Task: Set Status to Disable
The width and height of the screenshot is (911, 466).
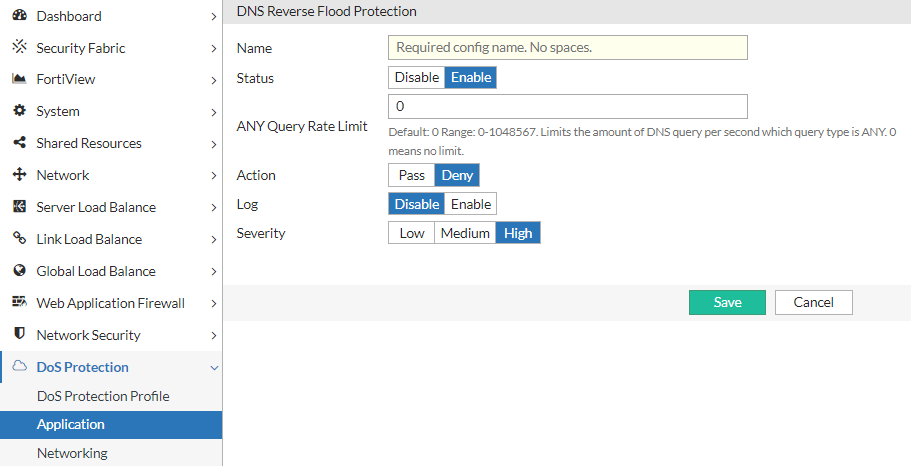Action: click(x=416, y=78)
